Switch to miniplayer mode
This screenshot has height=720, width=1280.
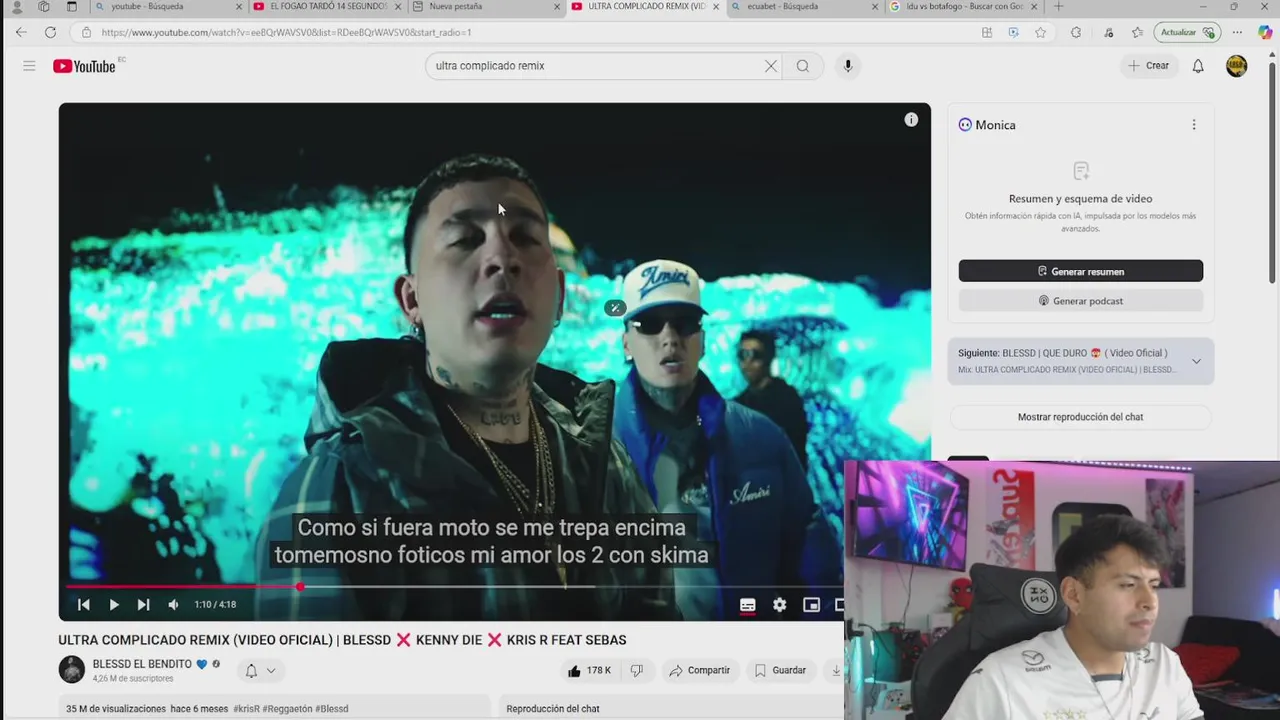(x=812, y=605)
